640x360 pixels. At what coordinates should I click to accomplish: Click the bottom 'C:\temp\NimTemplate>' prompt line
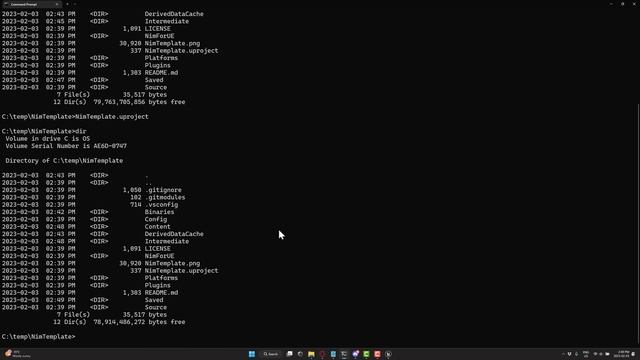pos(38,337)
